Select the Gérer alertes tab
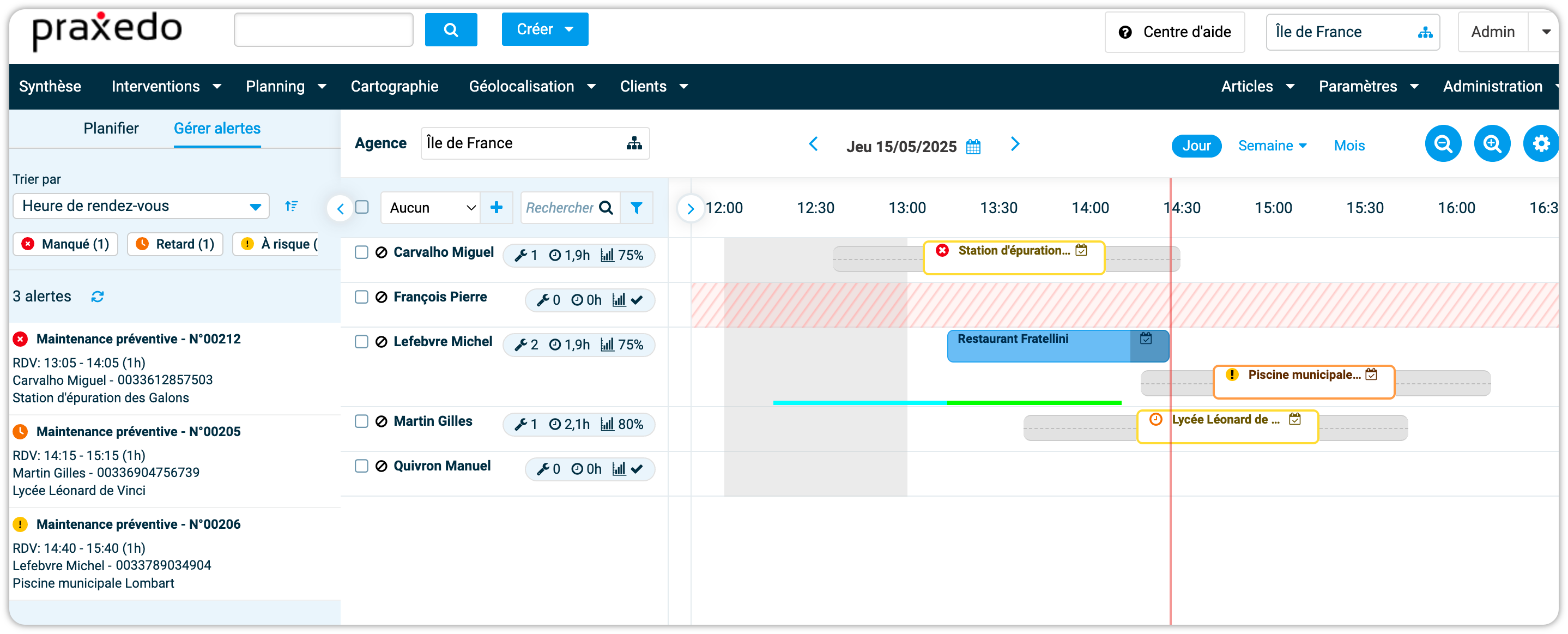Viewport: 1568px width, 634px height. pos(217,129)
